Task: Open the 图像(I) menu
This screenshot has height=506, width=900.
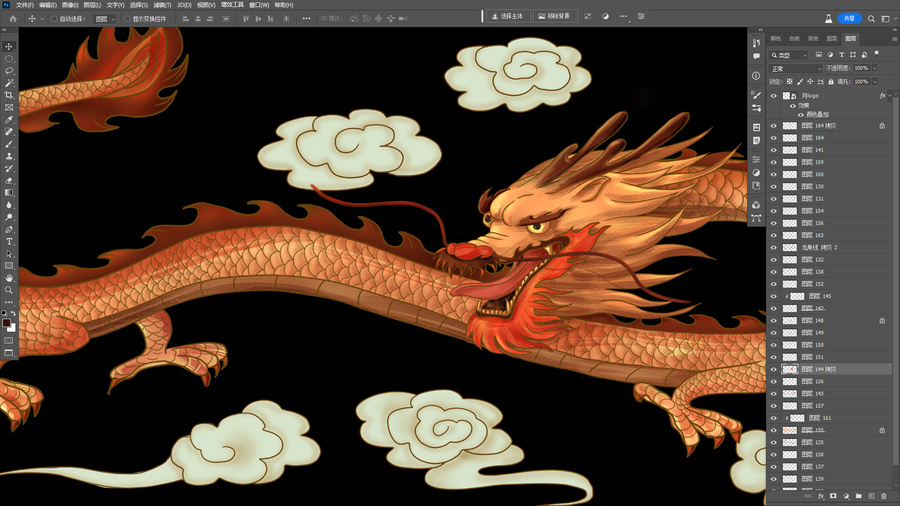Action: pos(70,5)
